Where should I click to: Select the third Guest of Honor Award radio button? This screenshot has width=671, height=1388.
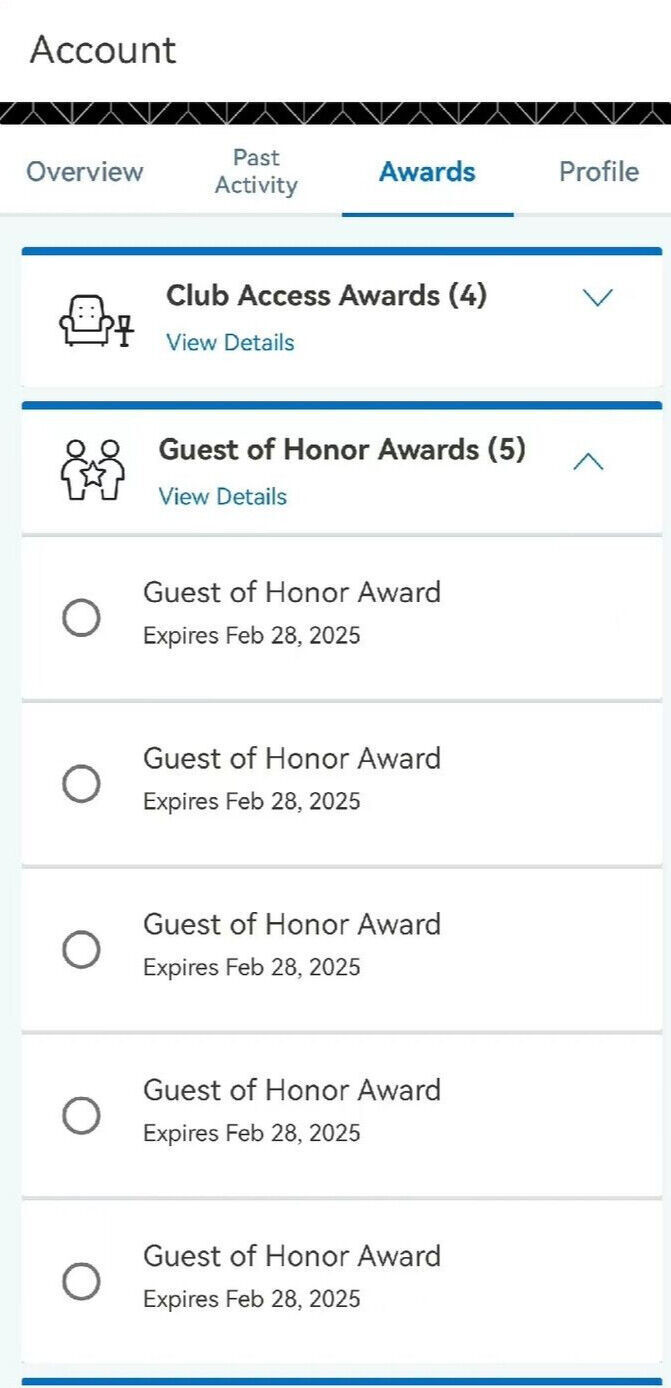[x=84, y=949]
